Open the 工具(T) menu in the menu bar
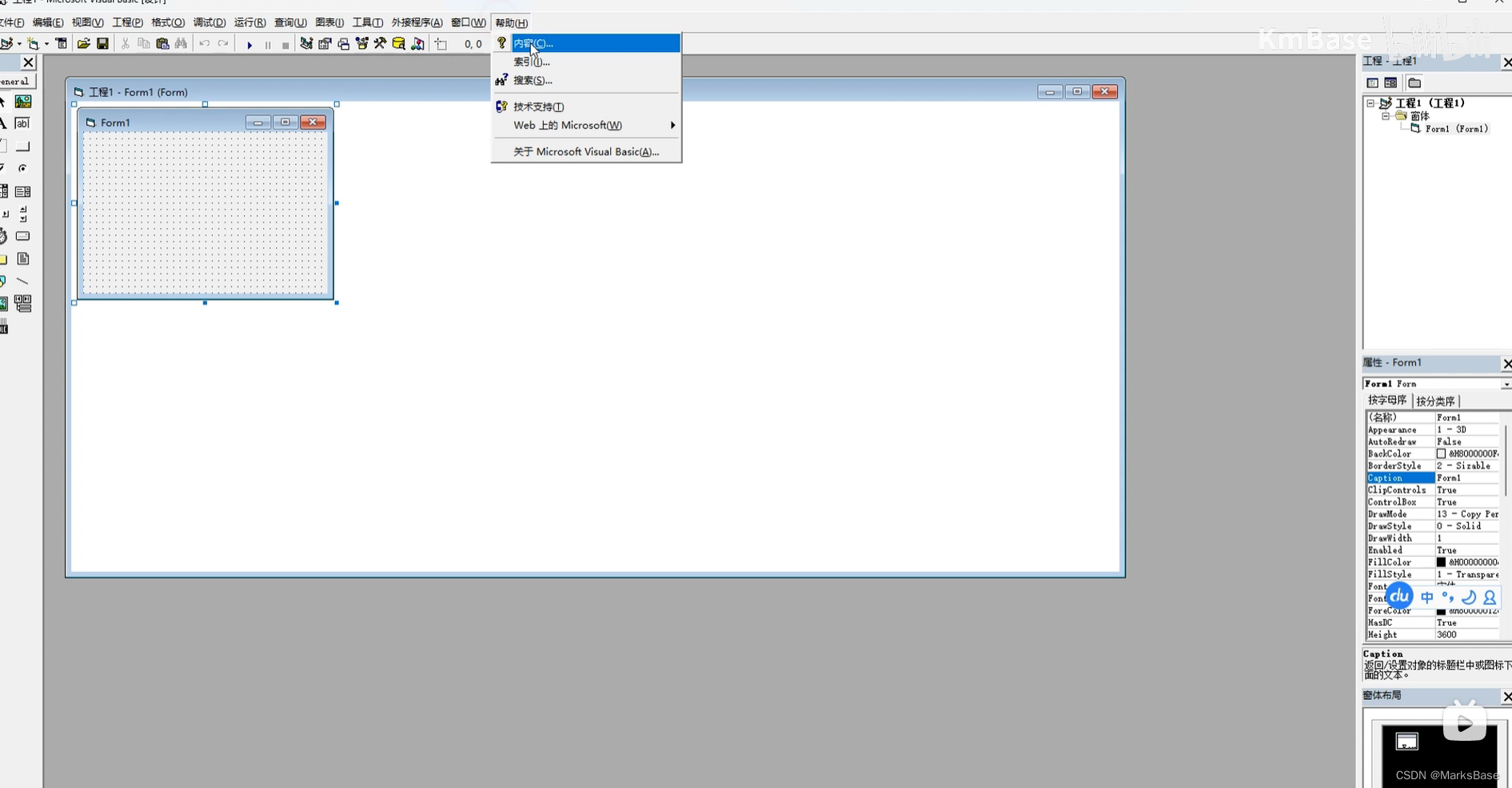 click(x=367, y=22)
